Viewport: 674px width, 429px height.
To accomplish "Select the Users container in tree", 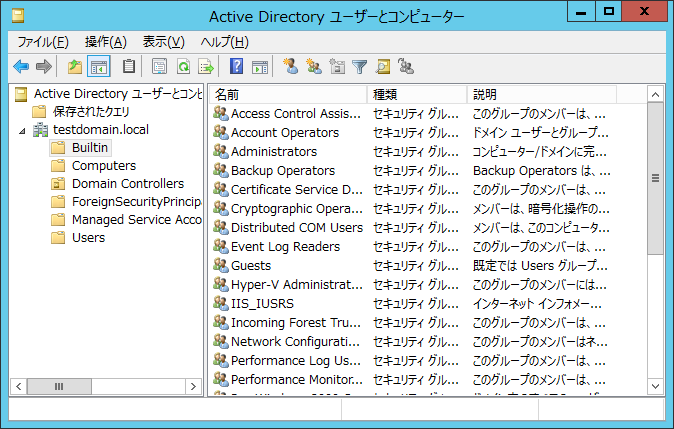I will (x=88, y=238).
